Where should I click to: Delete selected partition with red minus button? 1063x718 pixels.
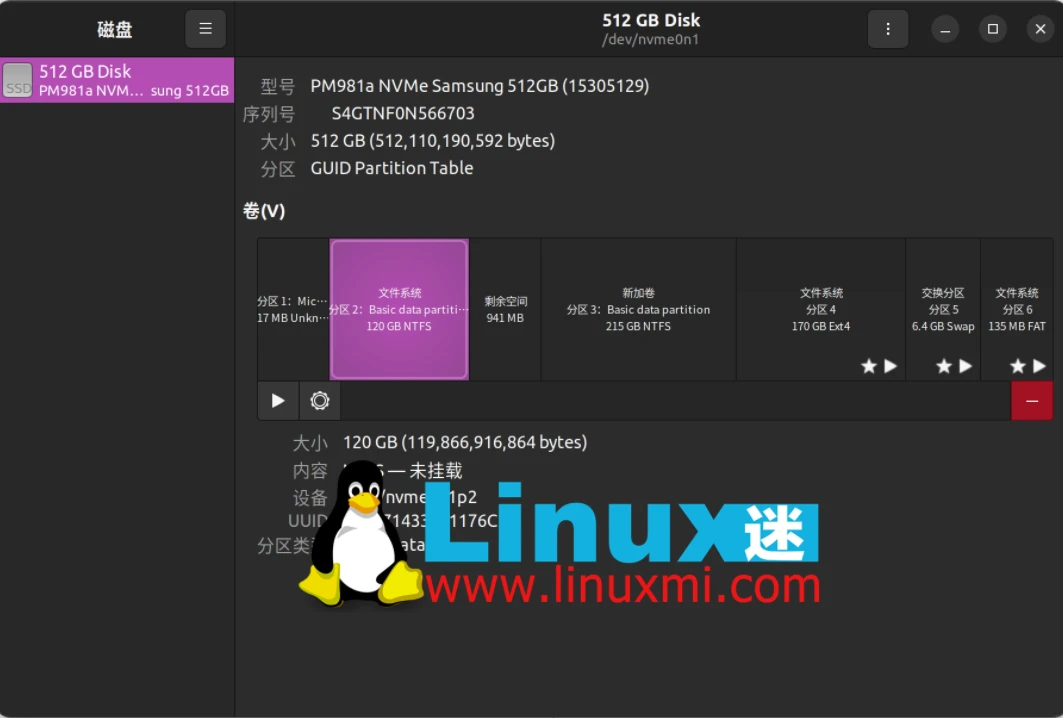coord(1031,401)
